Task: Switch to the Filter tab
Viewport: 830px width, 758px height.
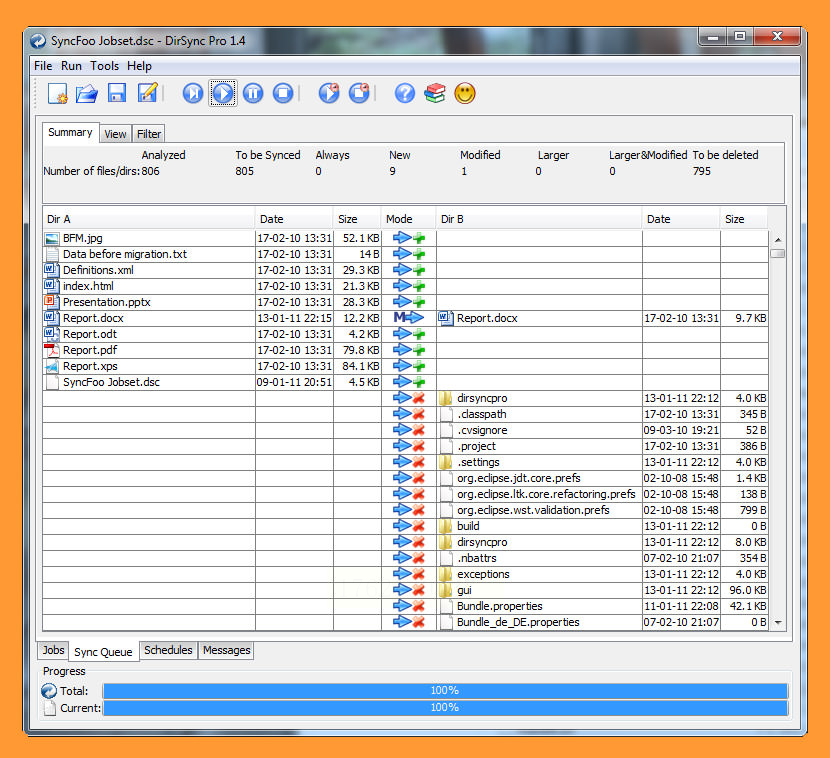Action: tap(149, 134)
